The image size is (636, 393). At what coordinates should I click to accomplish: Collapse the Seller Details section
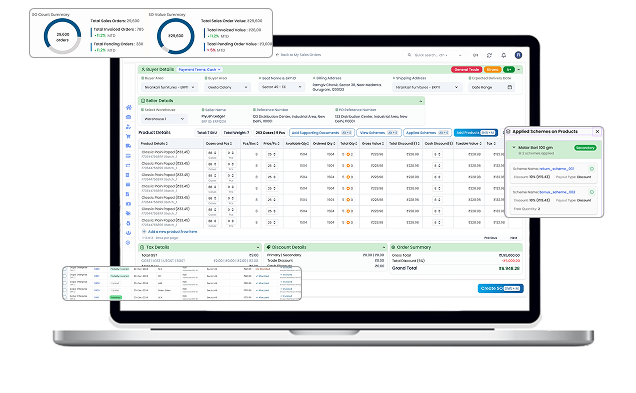421,101
